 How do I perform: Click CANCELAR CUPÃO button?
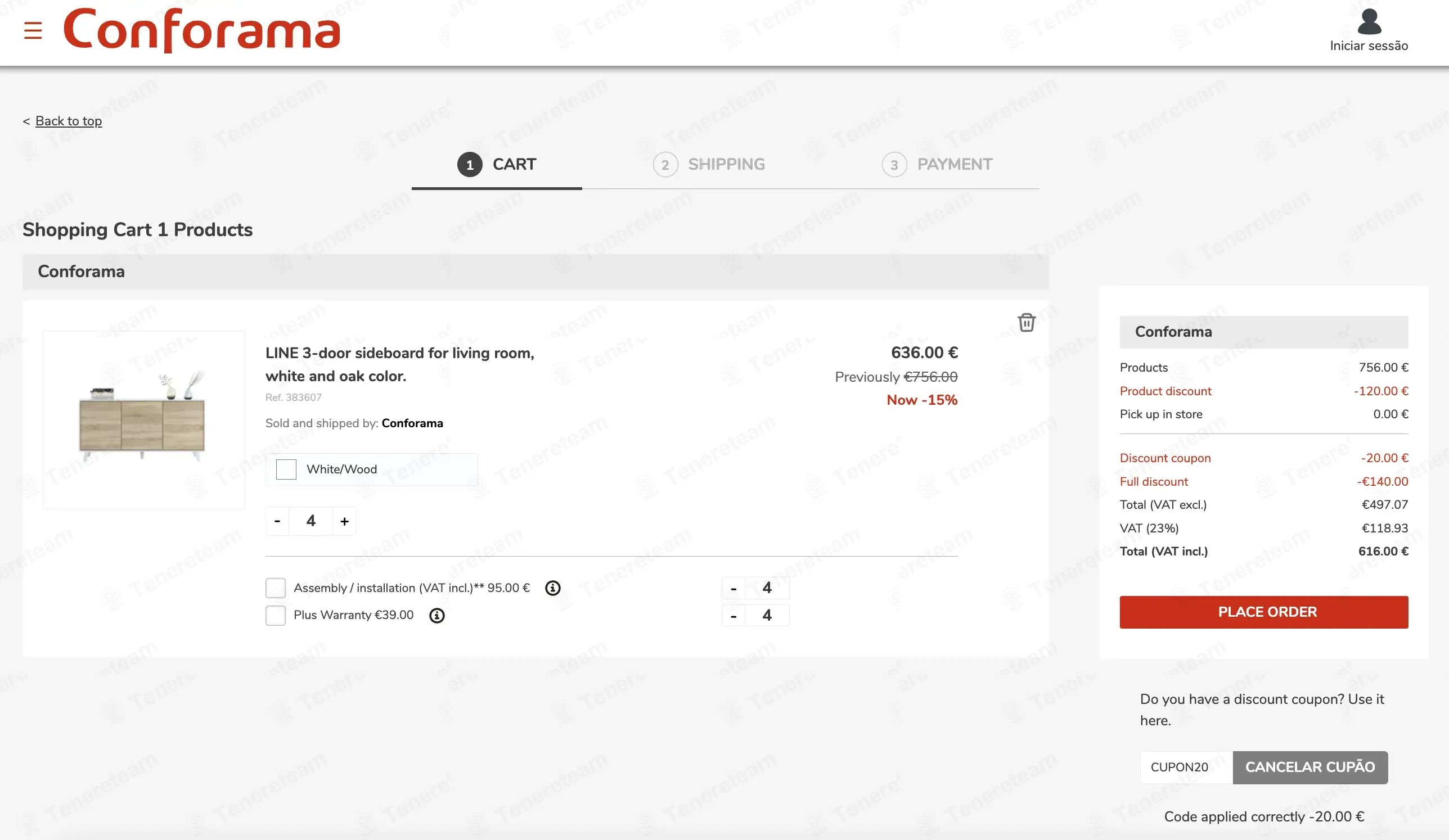point(1310,767)
